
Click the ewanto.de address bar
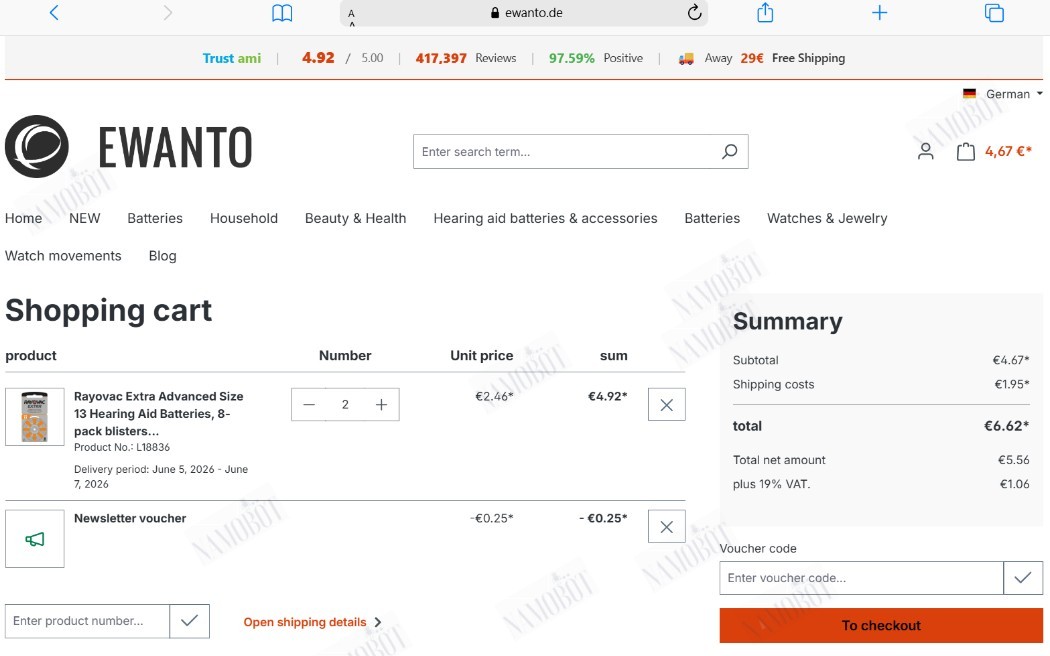pos(524,13)
